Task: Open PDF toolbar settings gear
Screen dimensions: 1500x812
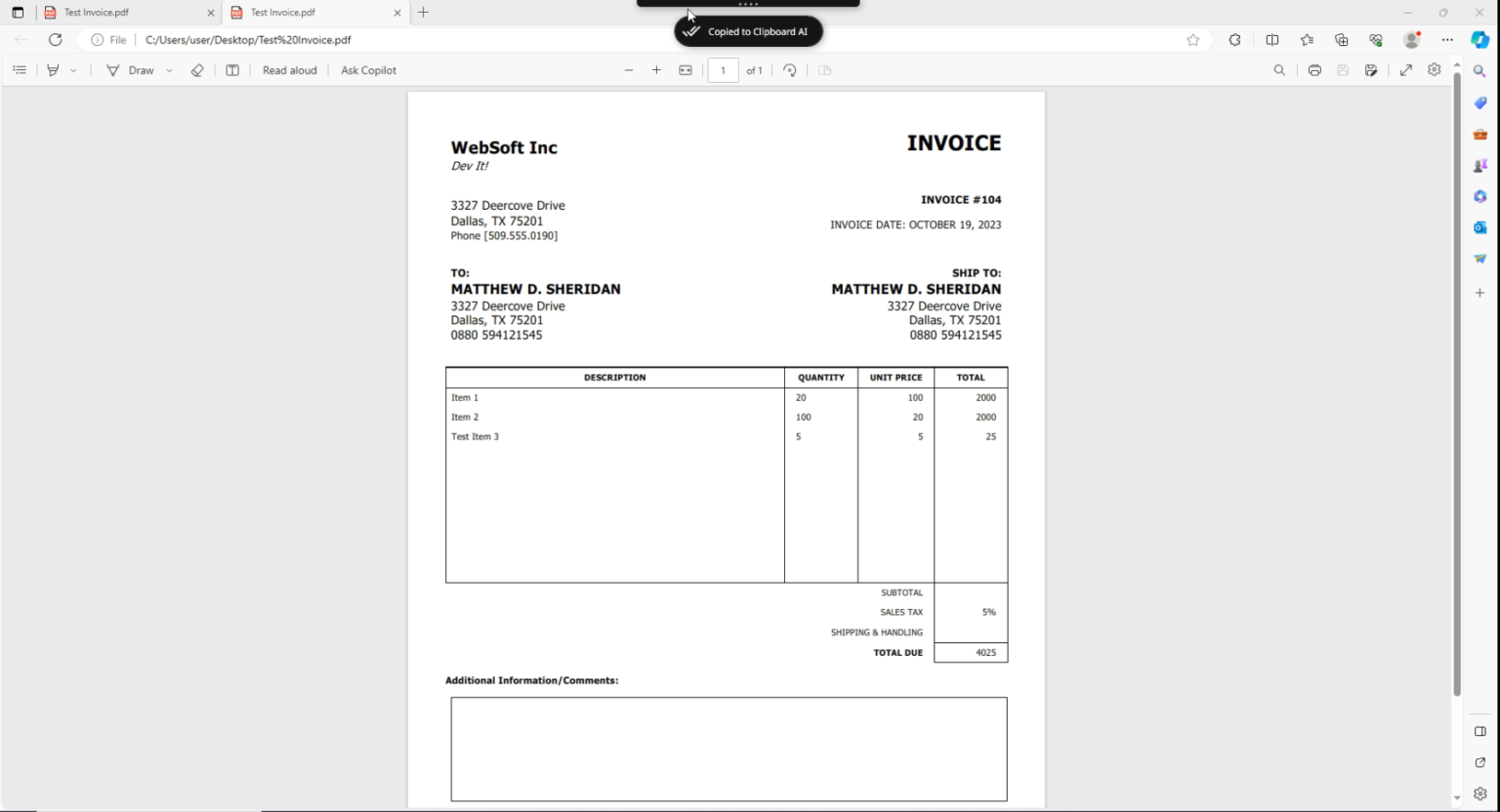Action: 1434,70
